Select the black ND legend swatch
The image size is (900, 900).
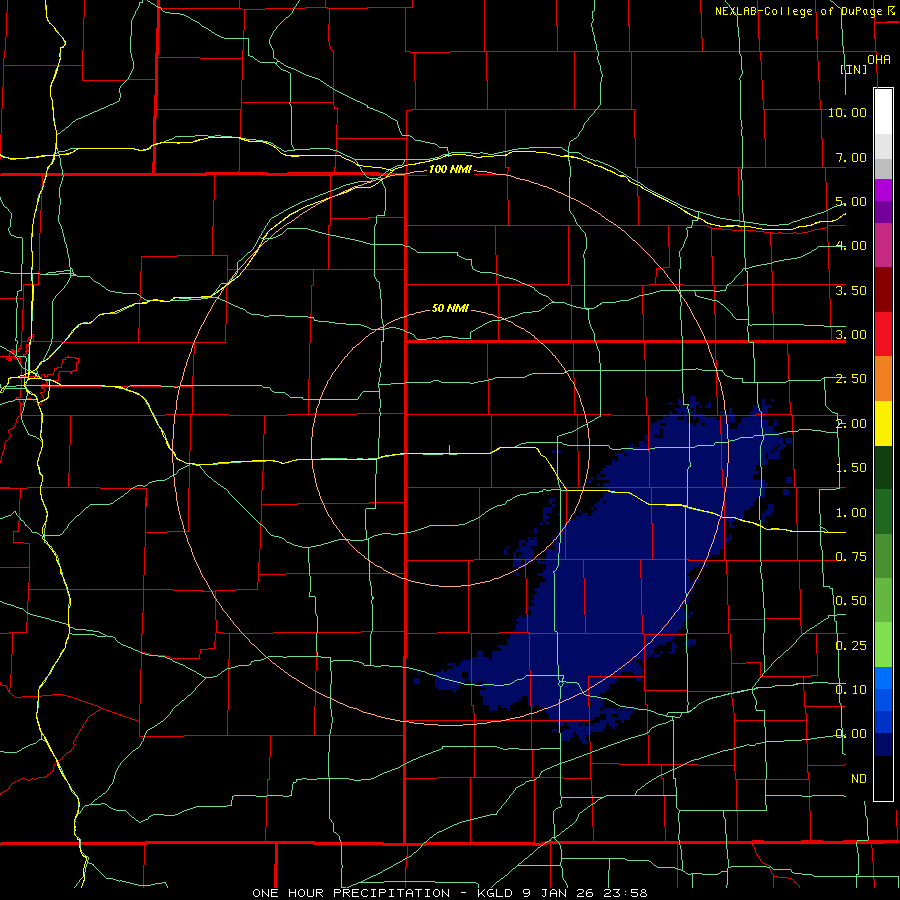[883, 778]
